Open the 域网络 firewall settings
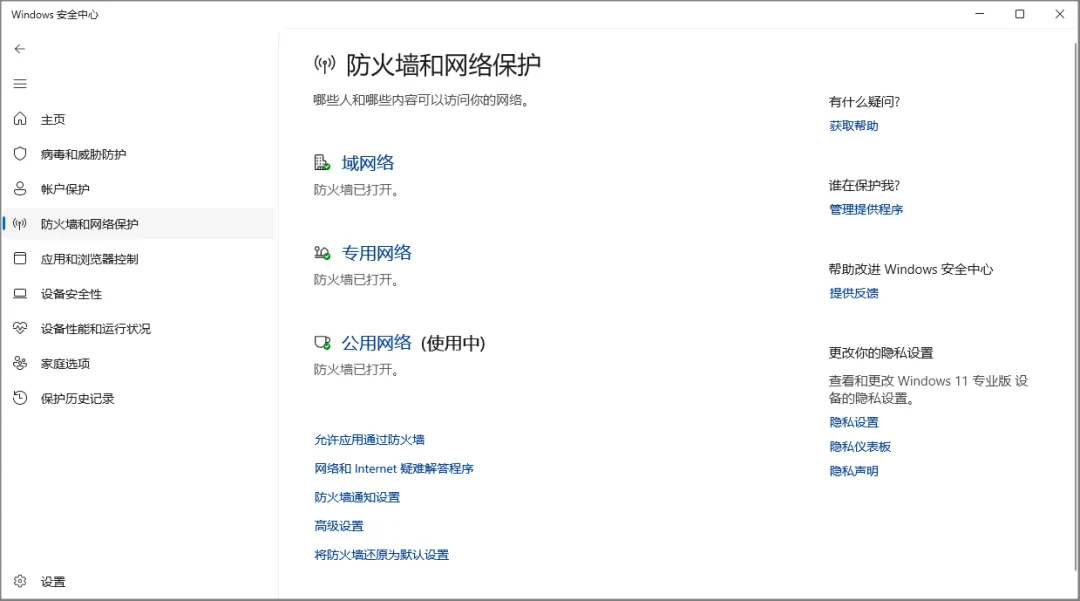Viewport: 1080px width, 601px height. tap(368, 163)
